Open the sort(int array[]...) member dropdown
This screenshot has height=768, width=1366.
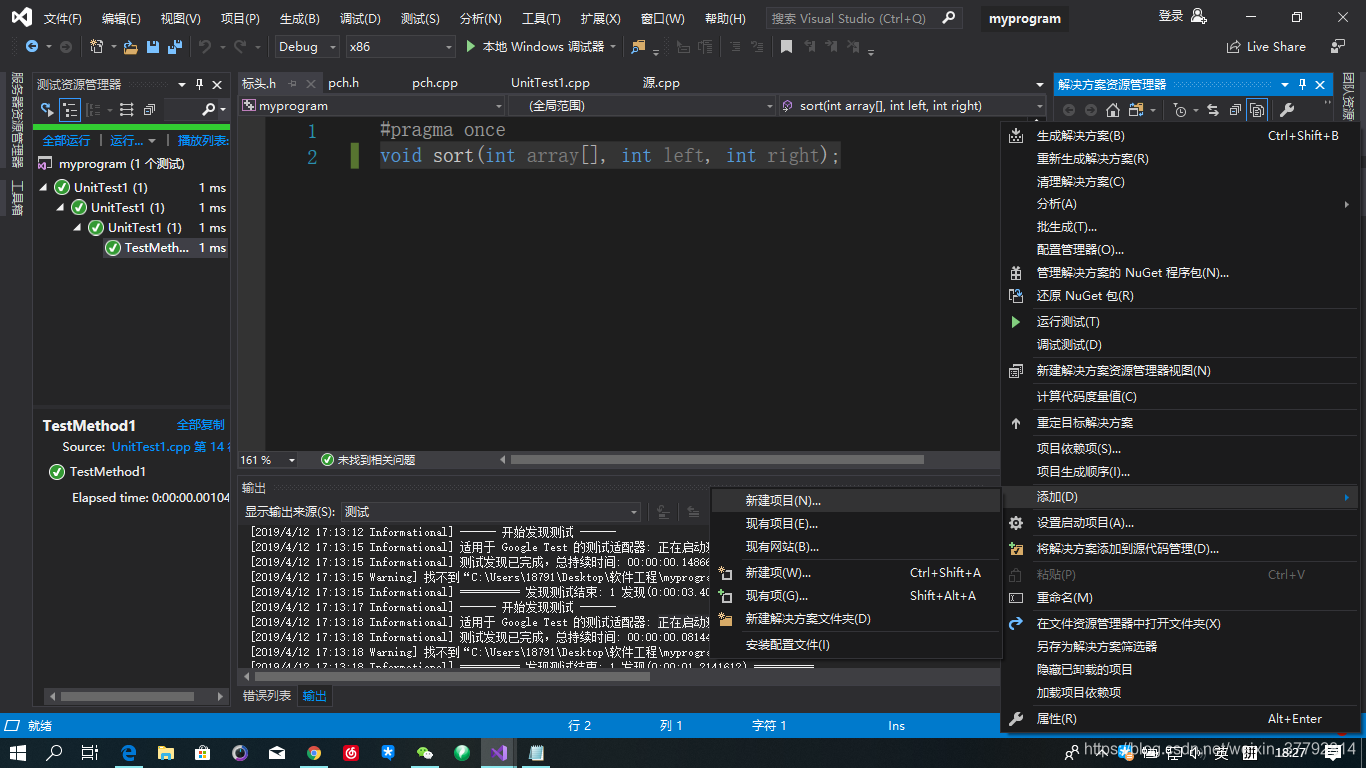[x=912, y=105]
